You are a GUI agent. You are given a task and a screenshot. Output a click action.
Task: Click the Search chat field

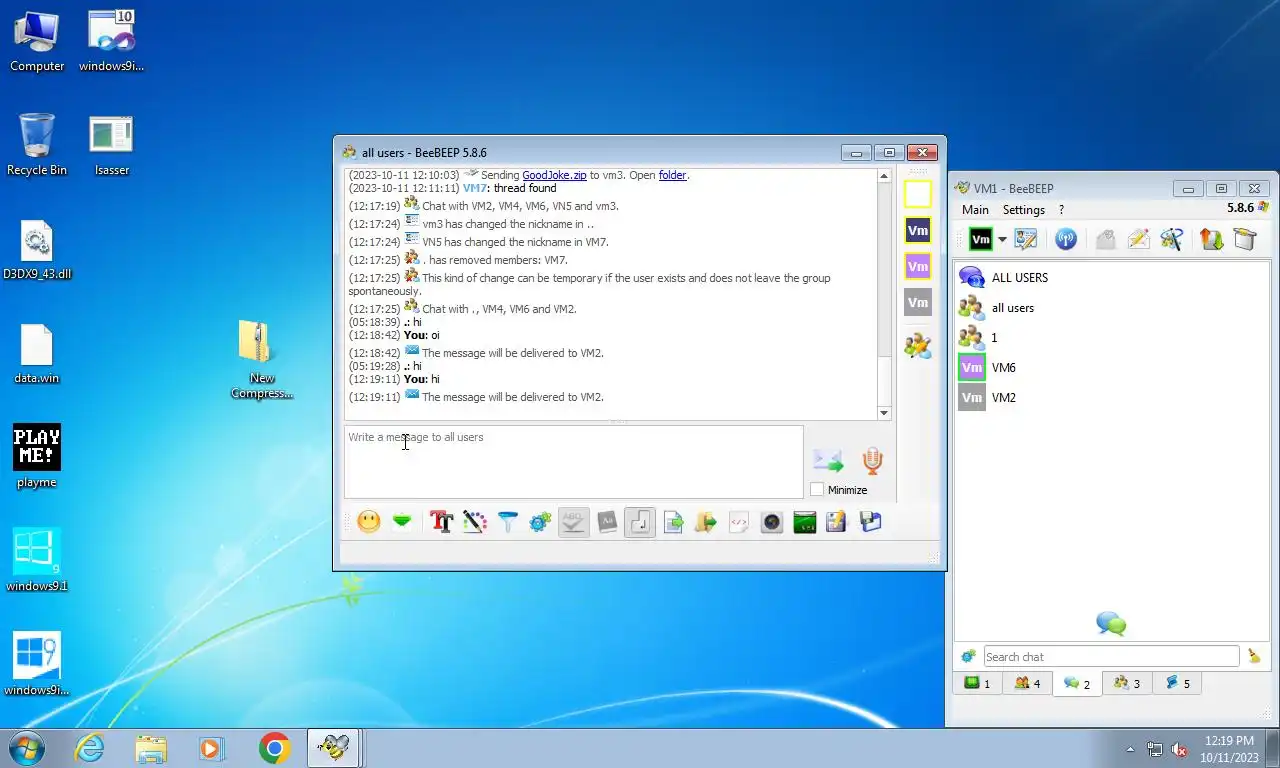(1111, 656)
